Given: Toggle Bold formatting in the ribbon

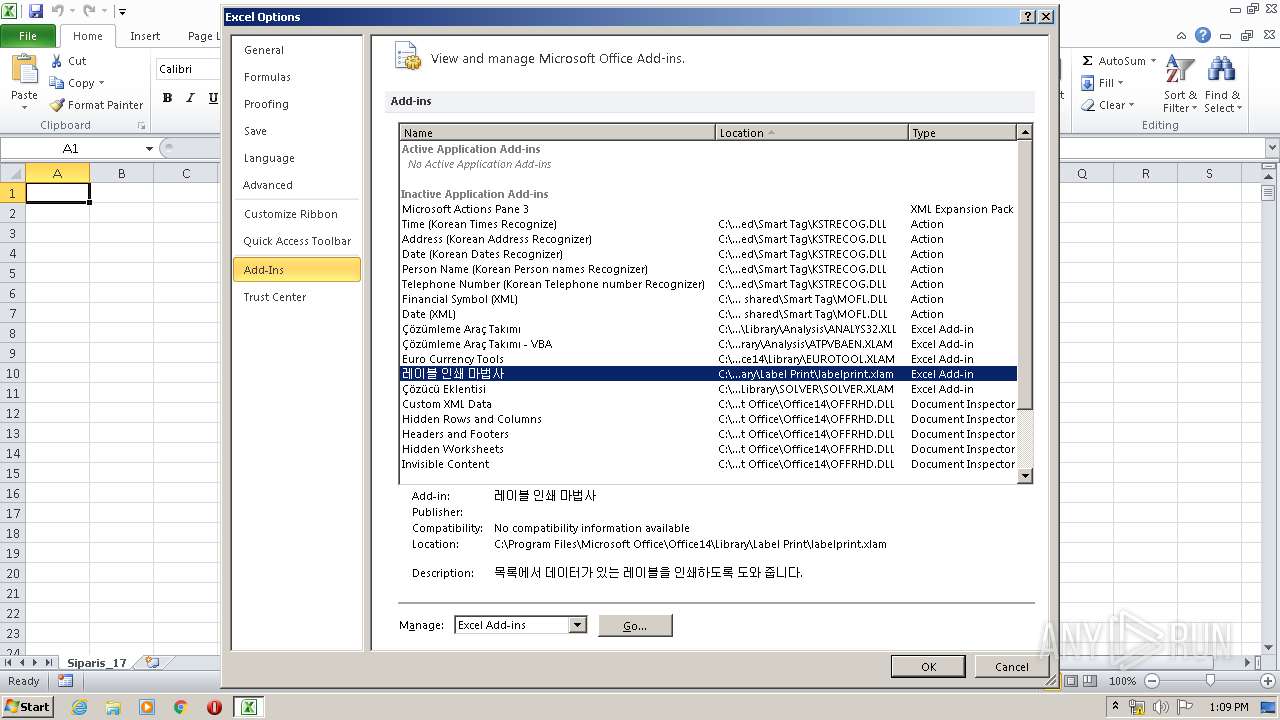Looking at the screenshot, I should click(167, 98).
